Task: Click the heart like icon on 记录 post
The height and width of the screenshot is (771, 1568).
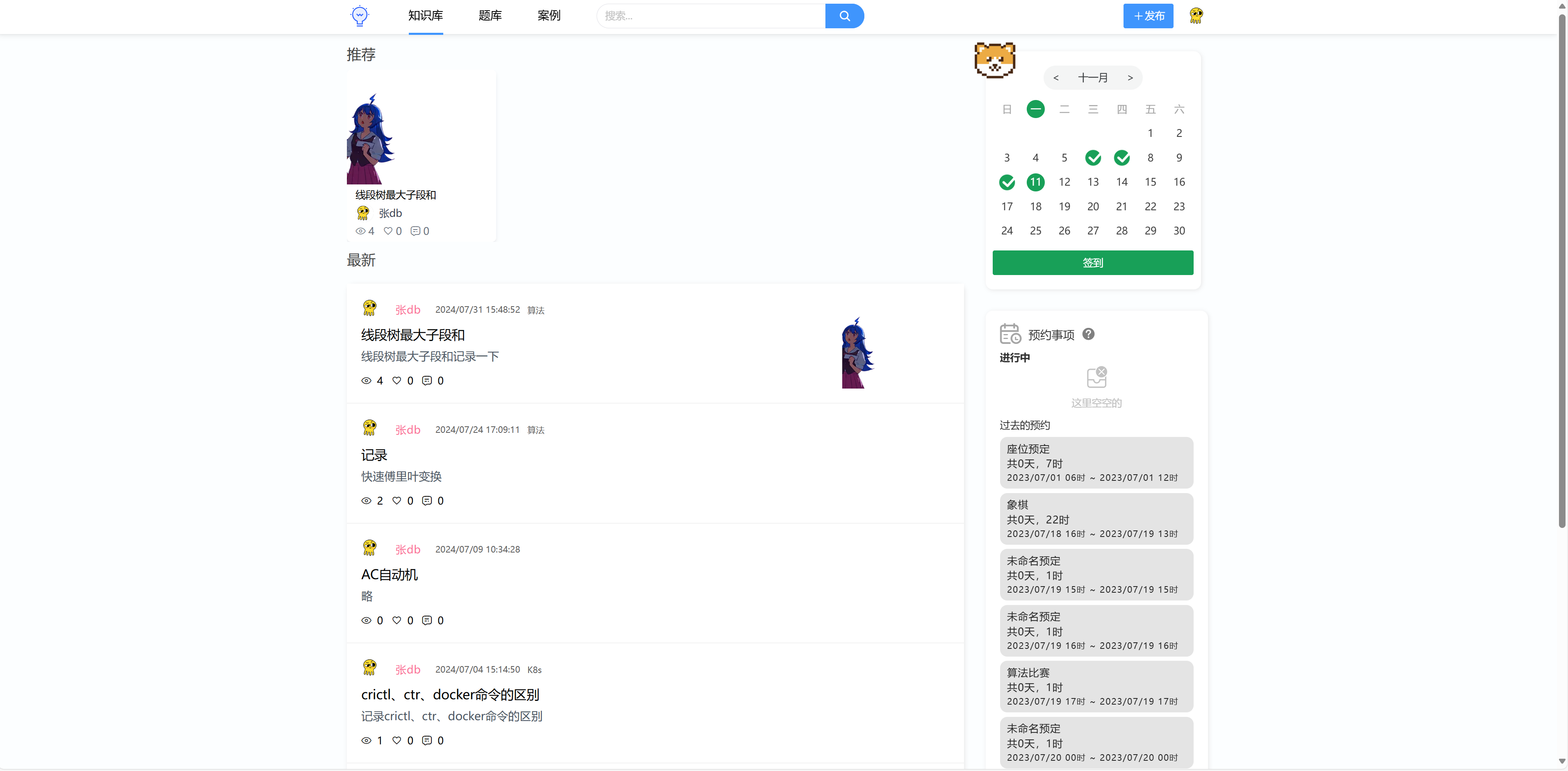Action: pyautogui.click(x=396, y=500)
